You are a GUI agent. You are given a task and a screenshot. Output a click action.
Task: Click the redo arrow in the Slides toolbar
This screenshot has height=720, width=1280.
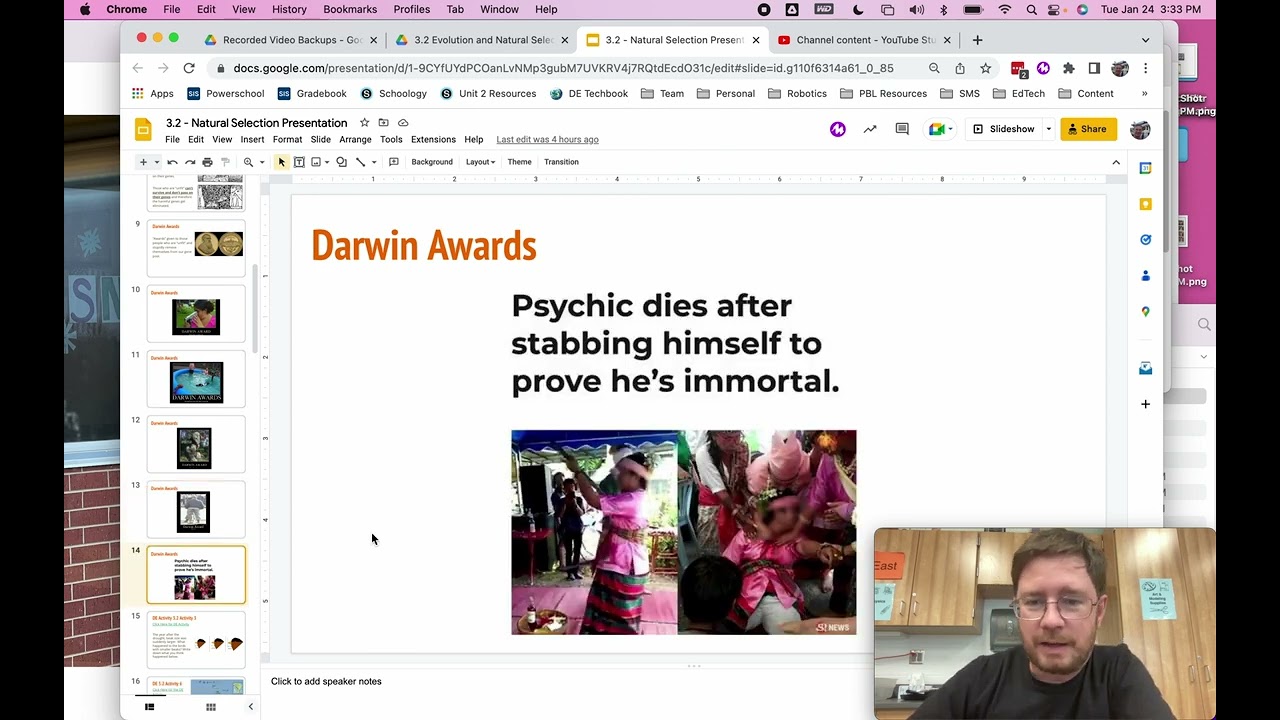pos(189,162)
